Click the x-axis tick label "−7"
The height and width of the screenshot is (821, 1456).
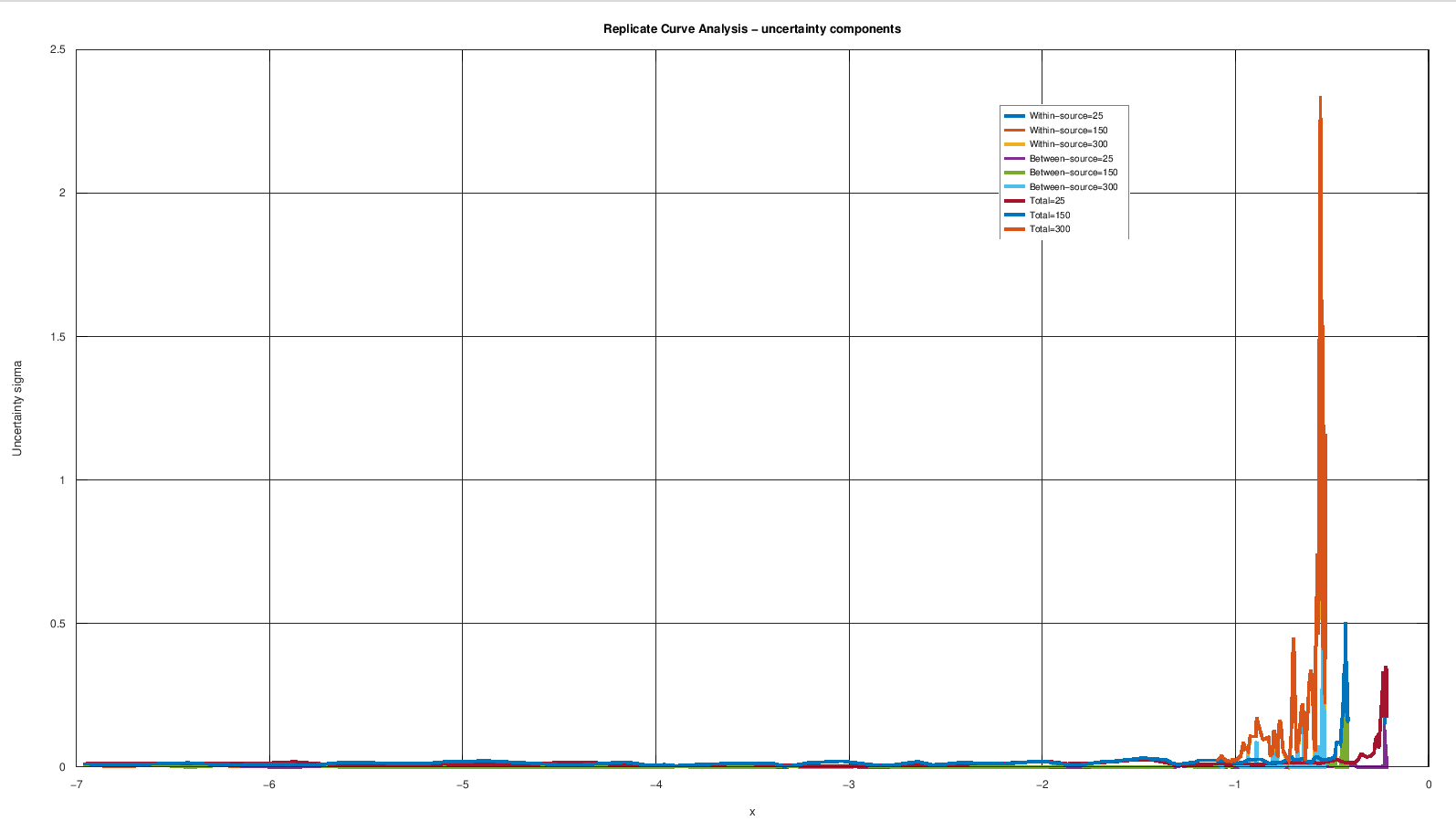click(x=76, y=784)
